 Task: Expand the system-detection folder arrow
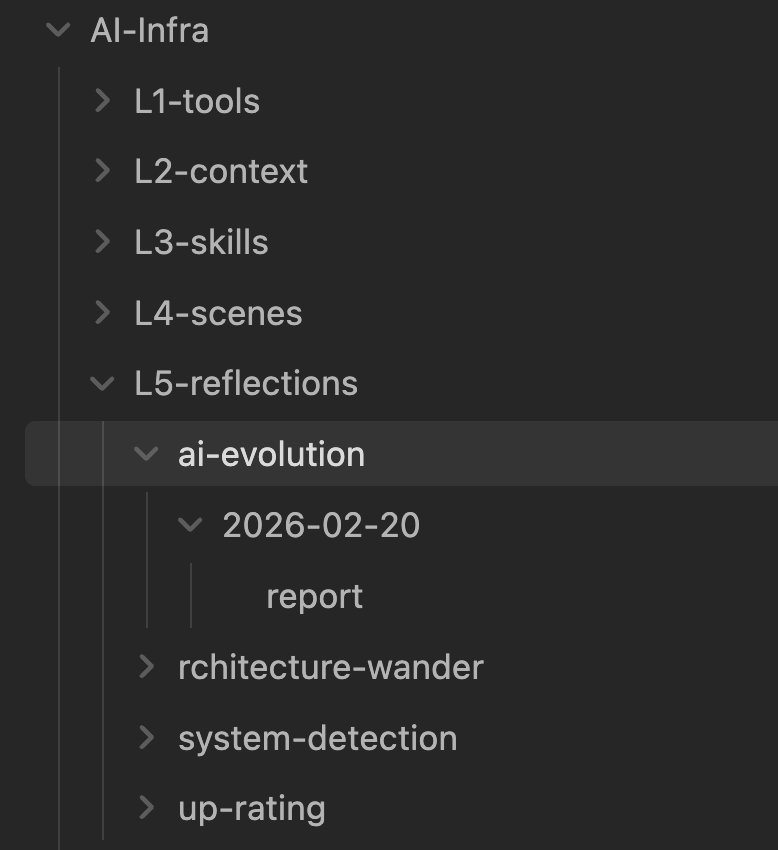[146, 738]
